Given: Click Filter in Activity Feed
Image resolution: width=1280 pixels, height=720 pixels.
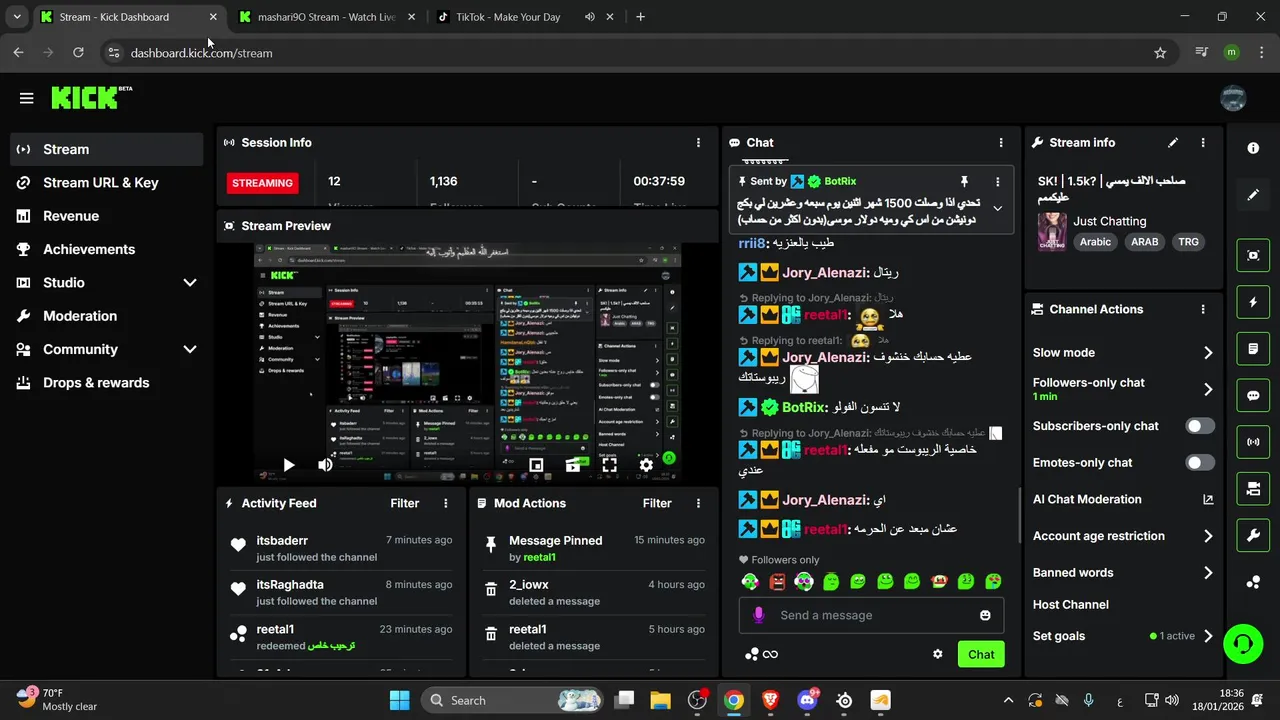Looking at the screenshot, I should (405, 504).
